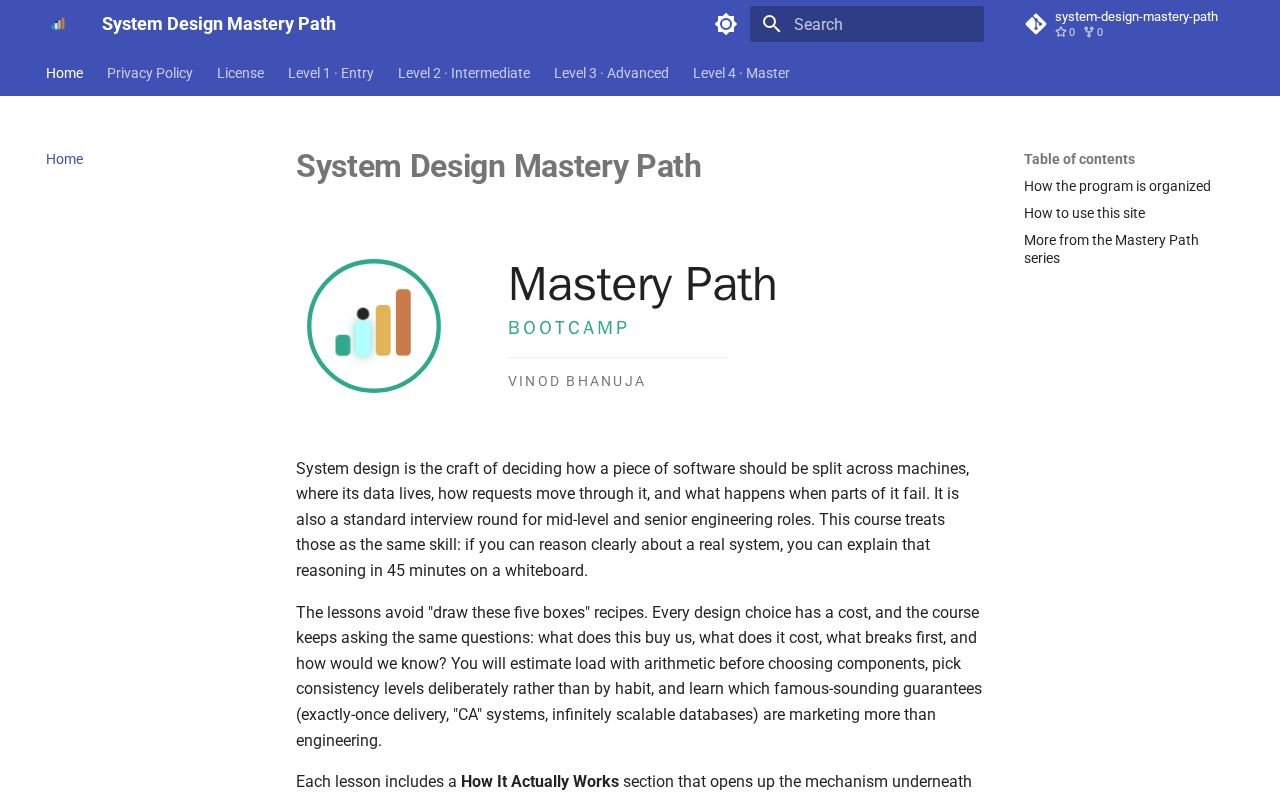Jump to How the program is organized
Viewport: 1280px width, 800px height.
pos(1117,186)
